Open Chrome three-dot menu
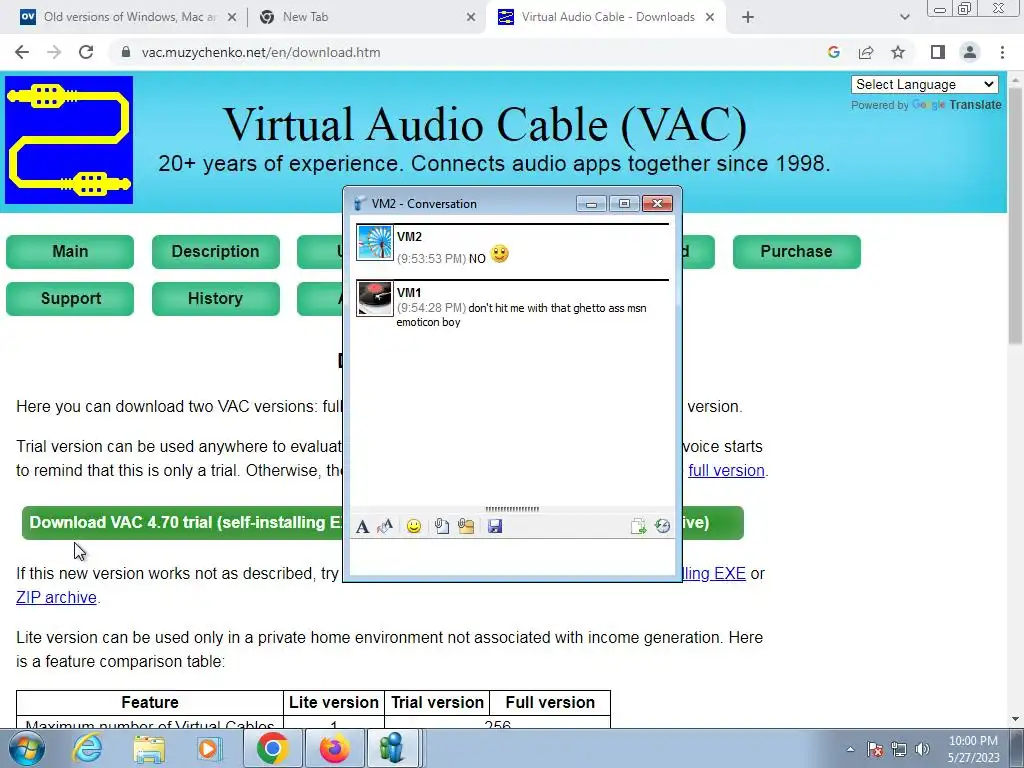 click(1002, 52)
